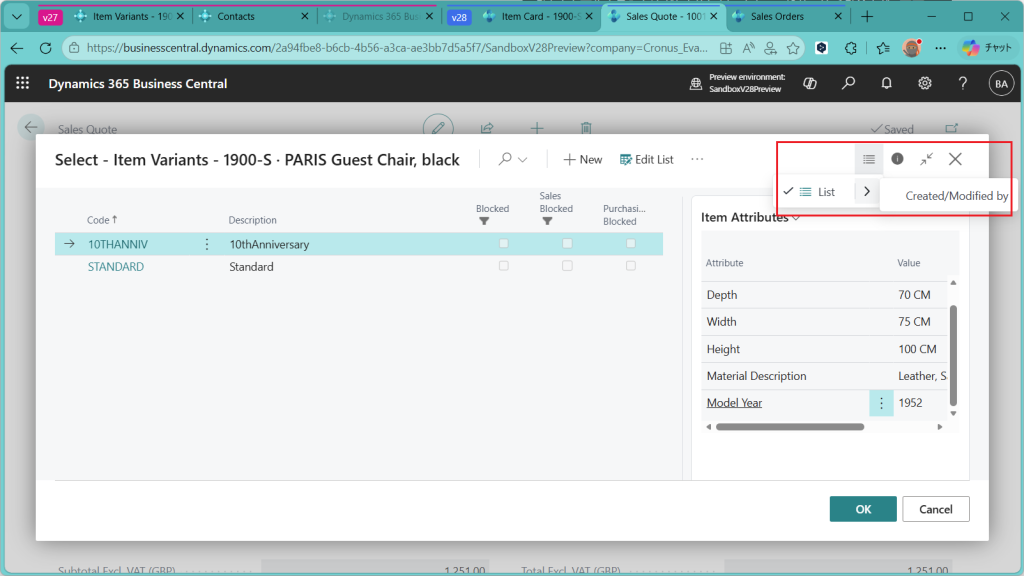
Task: Toggle Sales Blocked checkbox for STANDARD row
Action: (x=567, y=266)
